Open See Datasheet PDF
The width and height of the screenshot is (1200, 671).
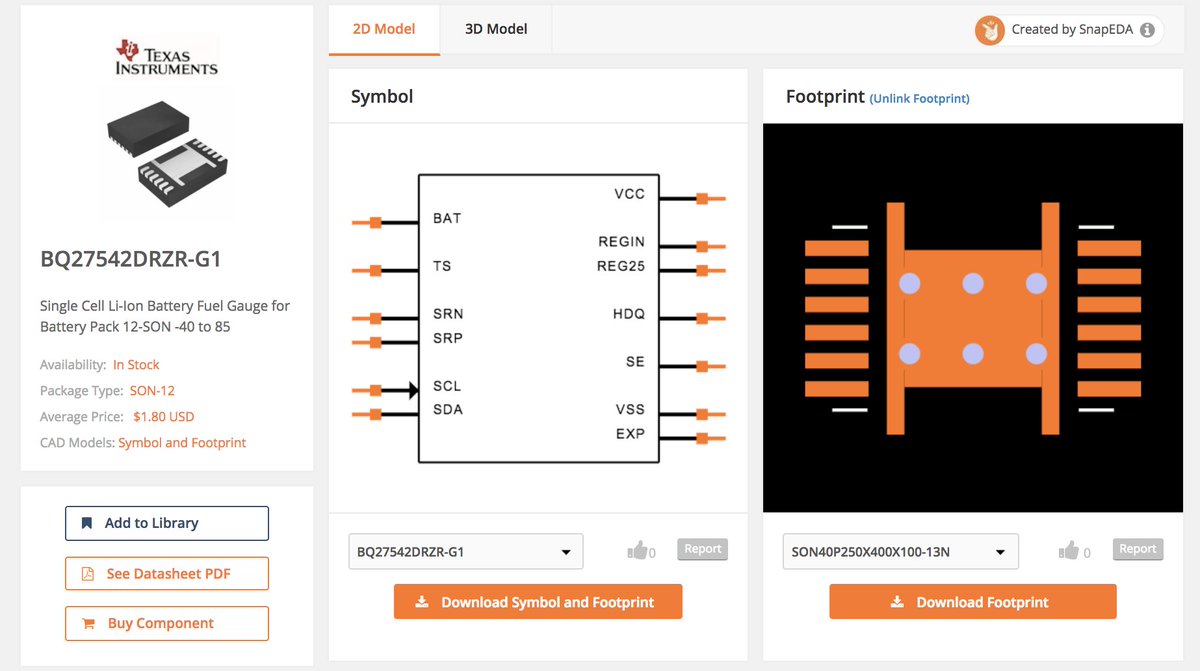167,574
